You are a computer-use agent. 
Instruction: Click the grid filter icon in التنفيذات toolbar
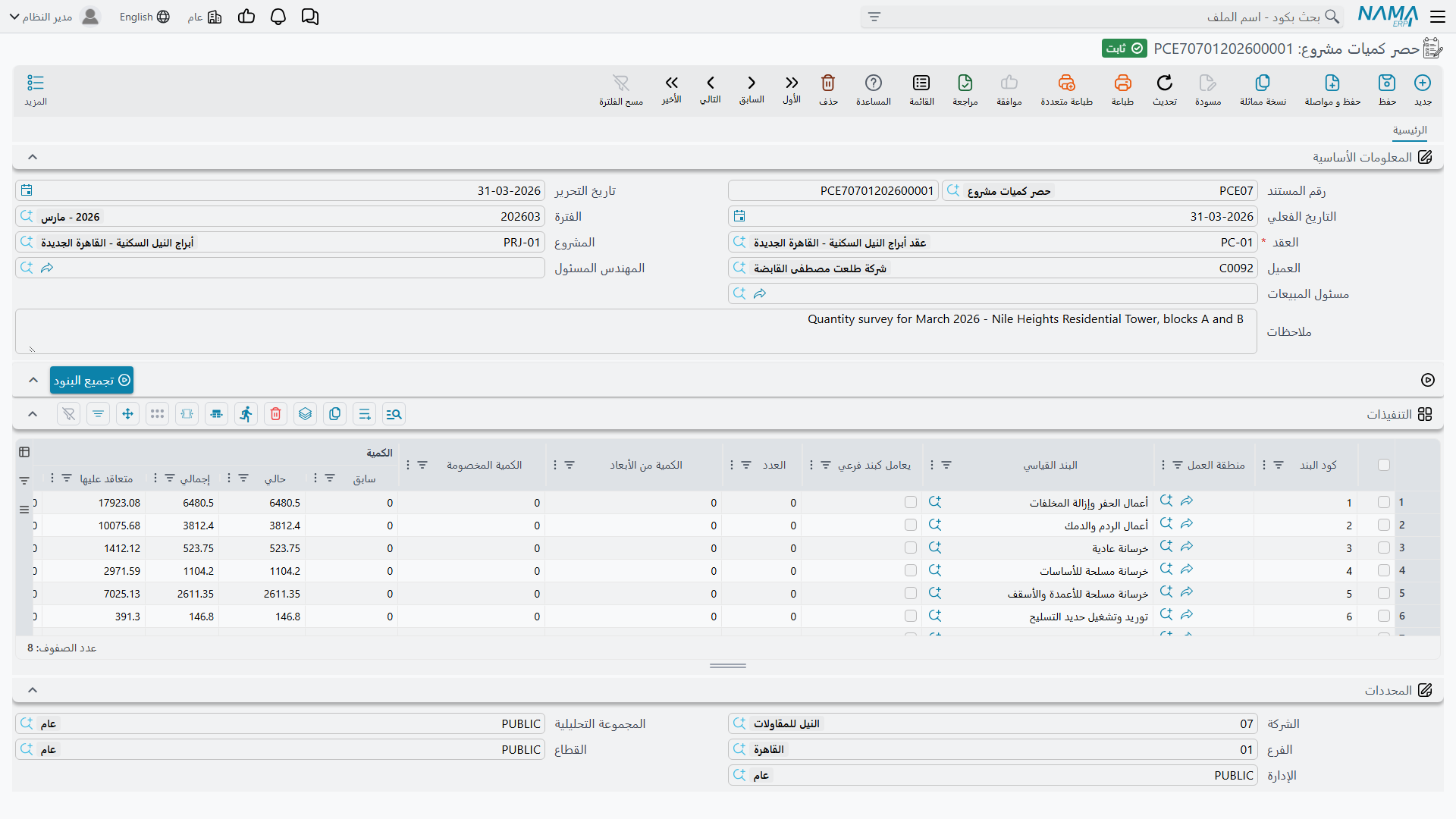[98, 414]
